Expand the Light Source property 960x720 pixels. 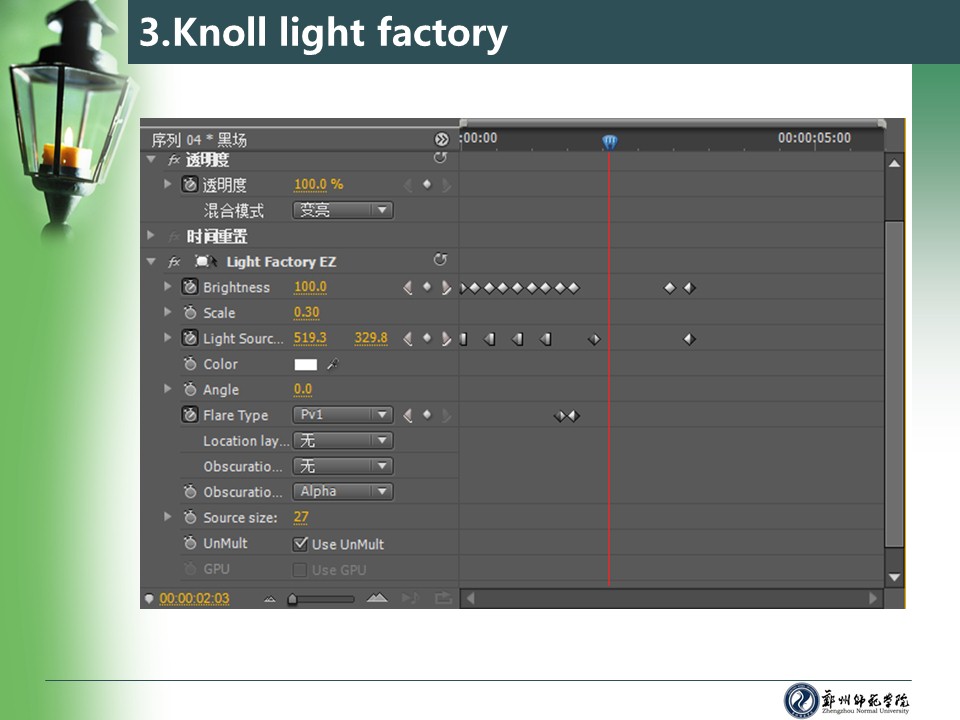tap(167, 337)
